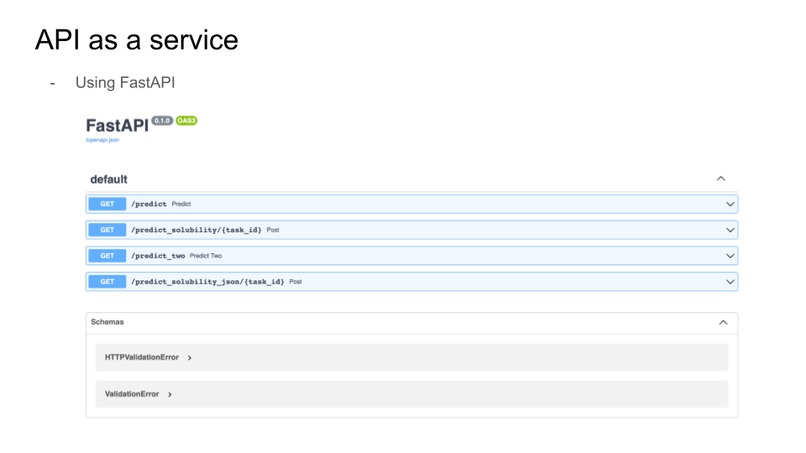806x453 pixels.
Task: Expand the /predict_solubility_json/{task_id} row chevron
Action: click(x=730, y=282)
